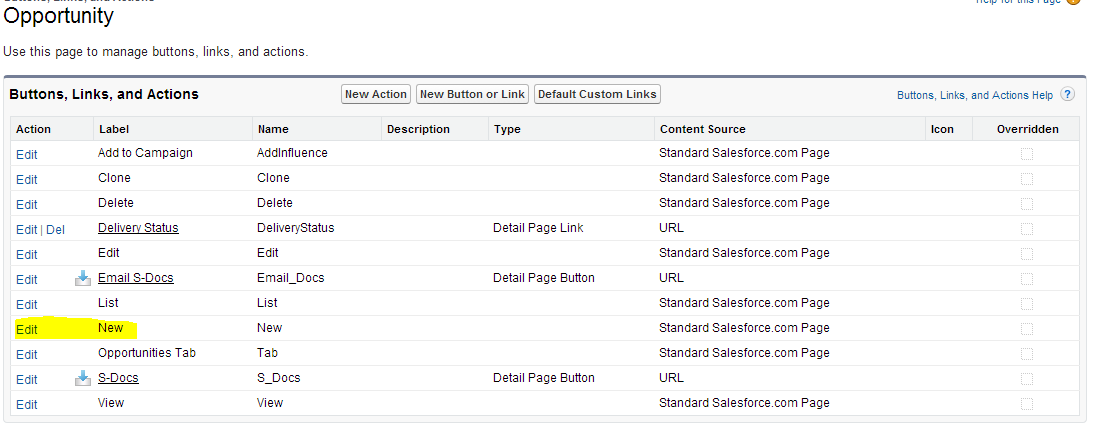Click the highlighted Edit link for New

point(27,329)
